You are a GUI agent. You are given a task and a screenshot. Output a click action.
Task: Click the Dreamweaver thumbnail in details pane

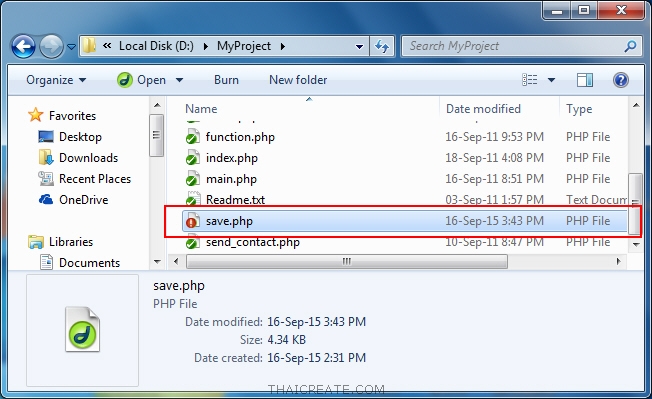pyautogui.click(x=82, y=329)
